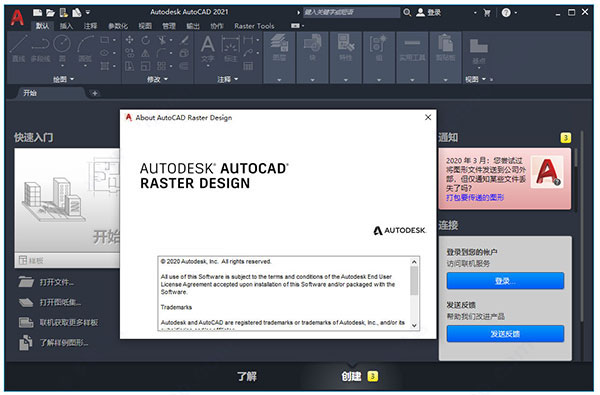Switch to the 输出 ribbon tab

click(193, 26)
